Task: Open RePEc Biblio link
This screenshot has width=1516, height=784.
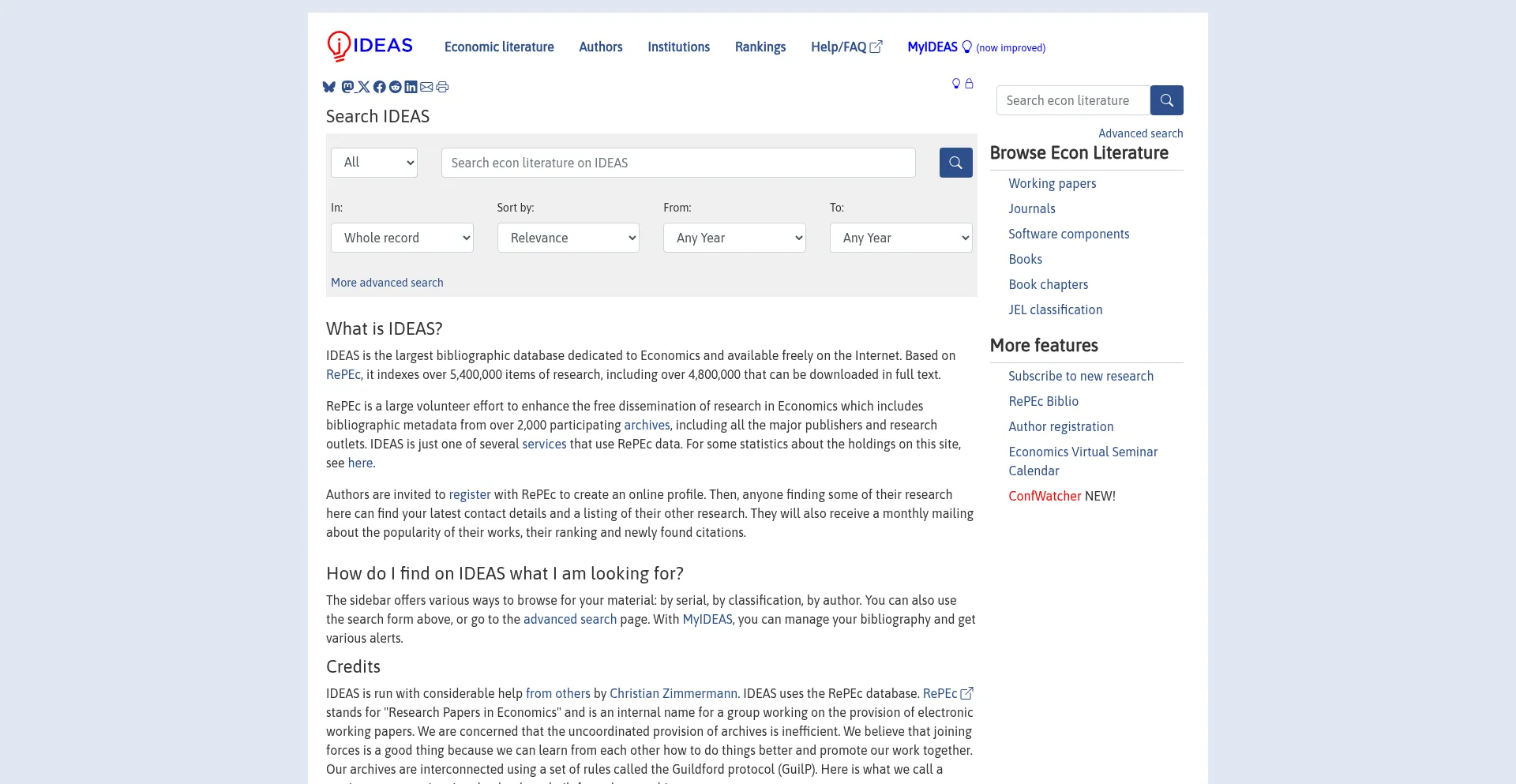Action: [x=1044, y=401]
